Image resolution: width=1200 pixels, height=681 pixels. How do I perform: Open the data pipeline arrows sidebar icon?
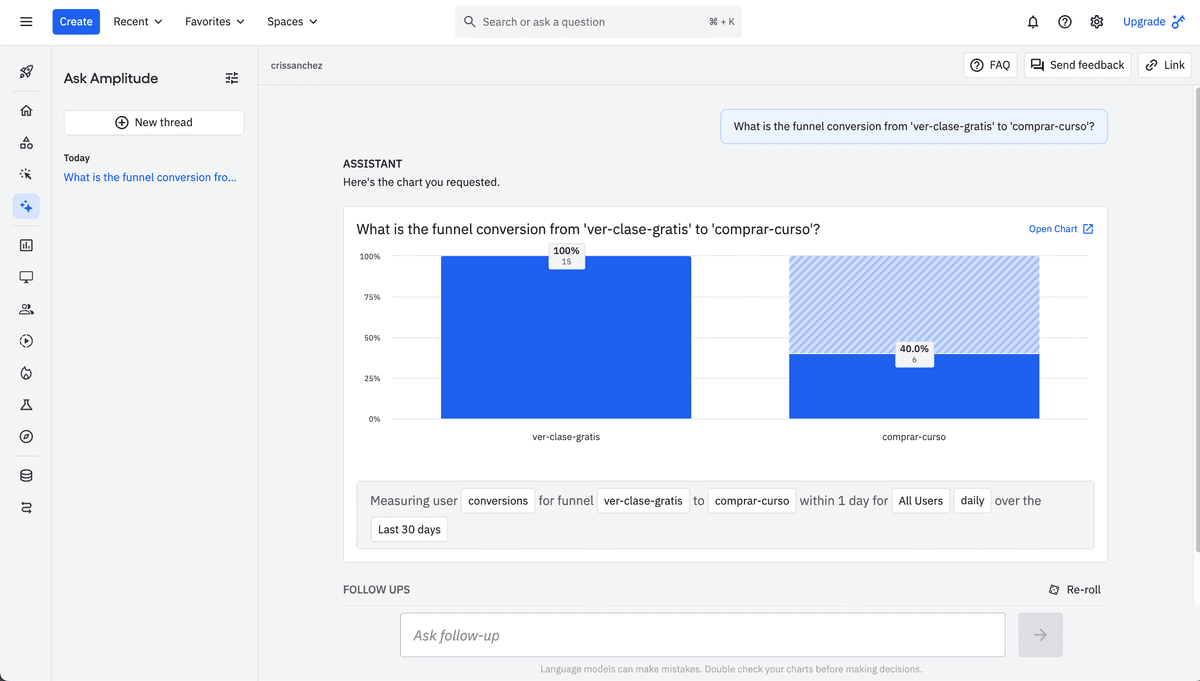point(26,508)
